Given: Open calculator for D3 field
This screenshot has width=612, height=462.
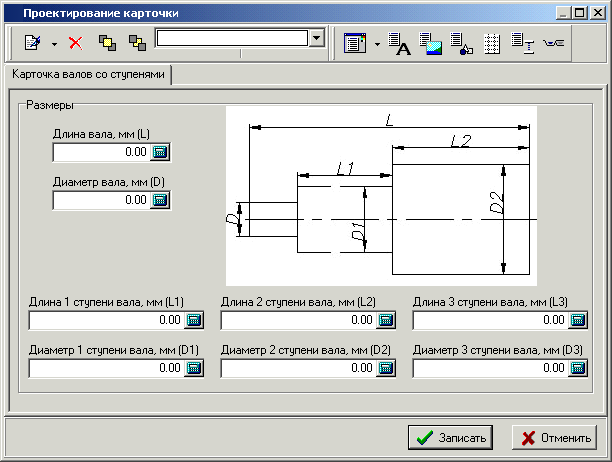Looking at the screenshot, I should 578,368.
